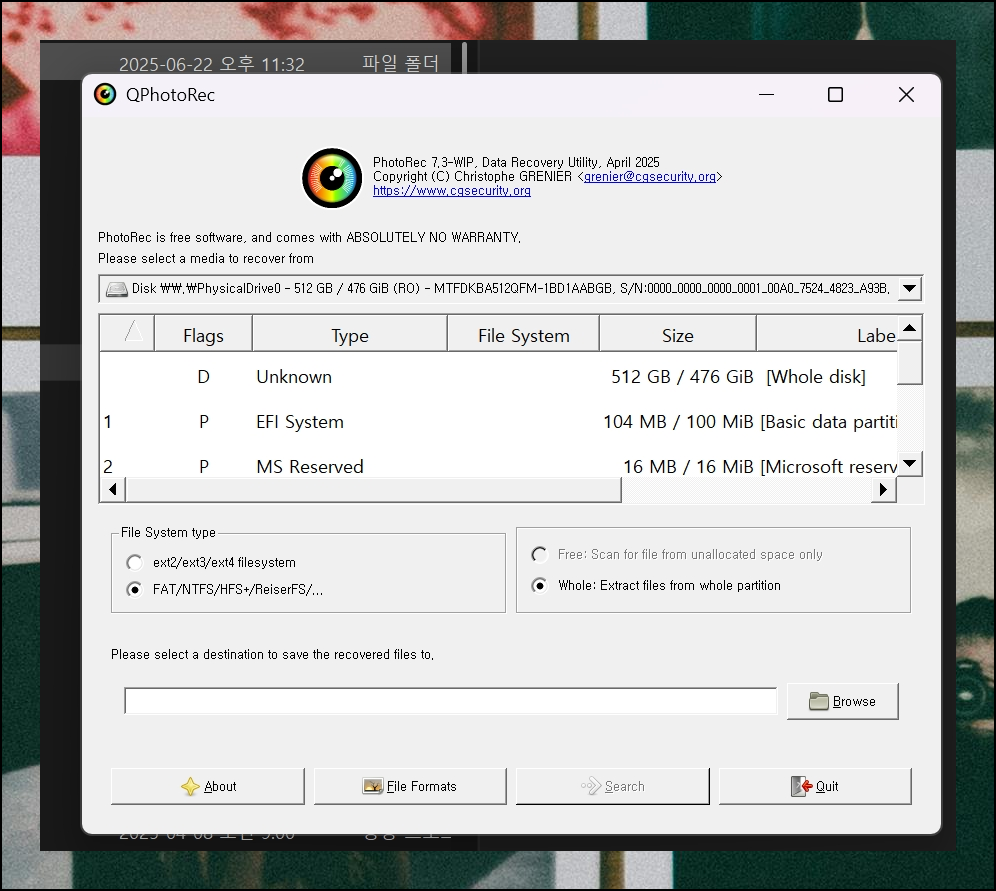
Task: Click the Search button
Action: [x=612, y=786]
